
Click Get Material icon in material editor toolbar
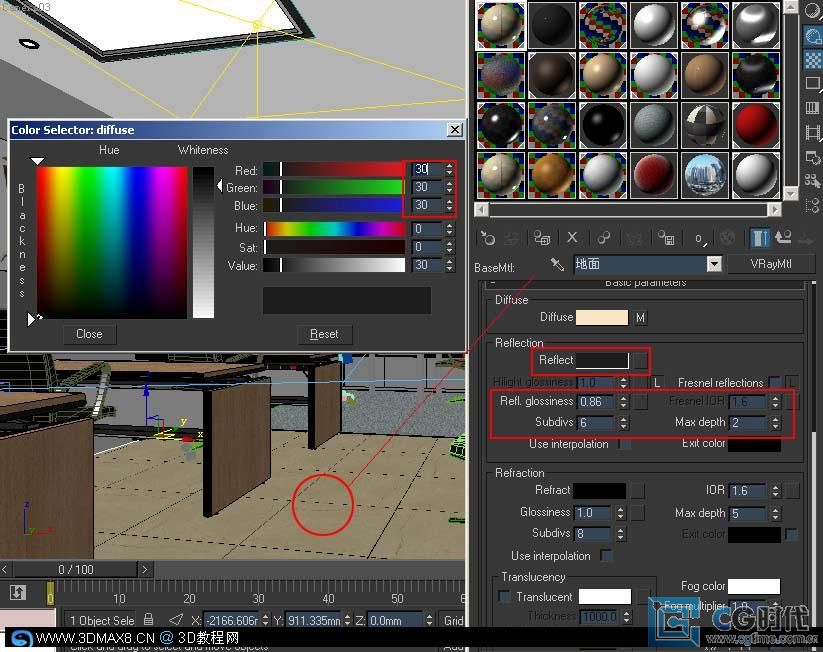click(x=487, y=239)
